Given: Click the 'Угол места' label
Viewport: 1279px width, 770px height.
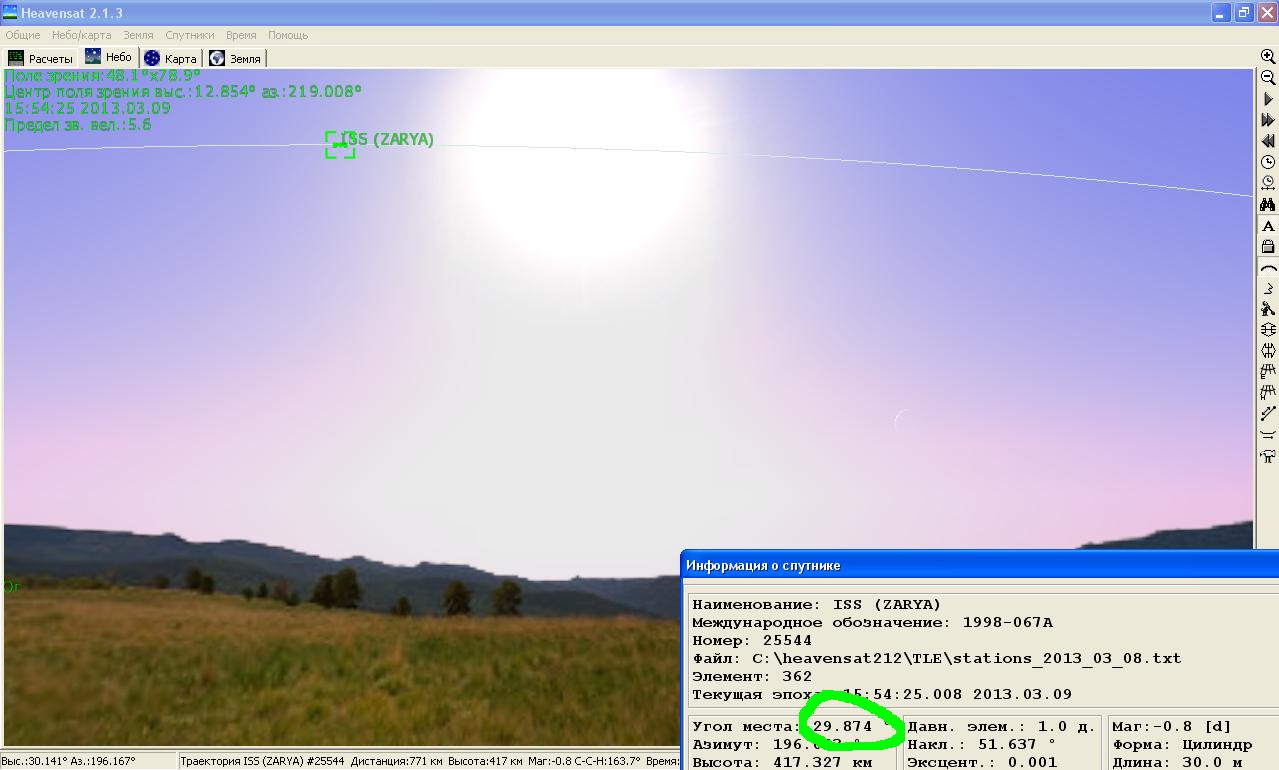Looking at the screenshot, I should click(x=747, y=726).
